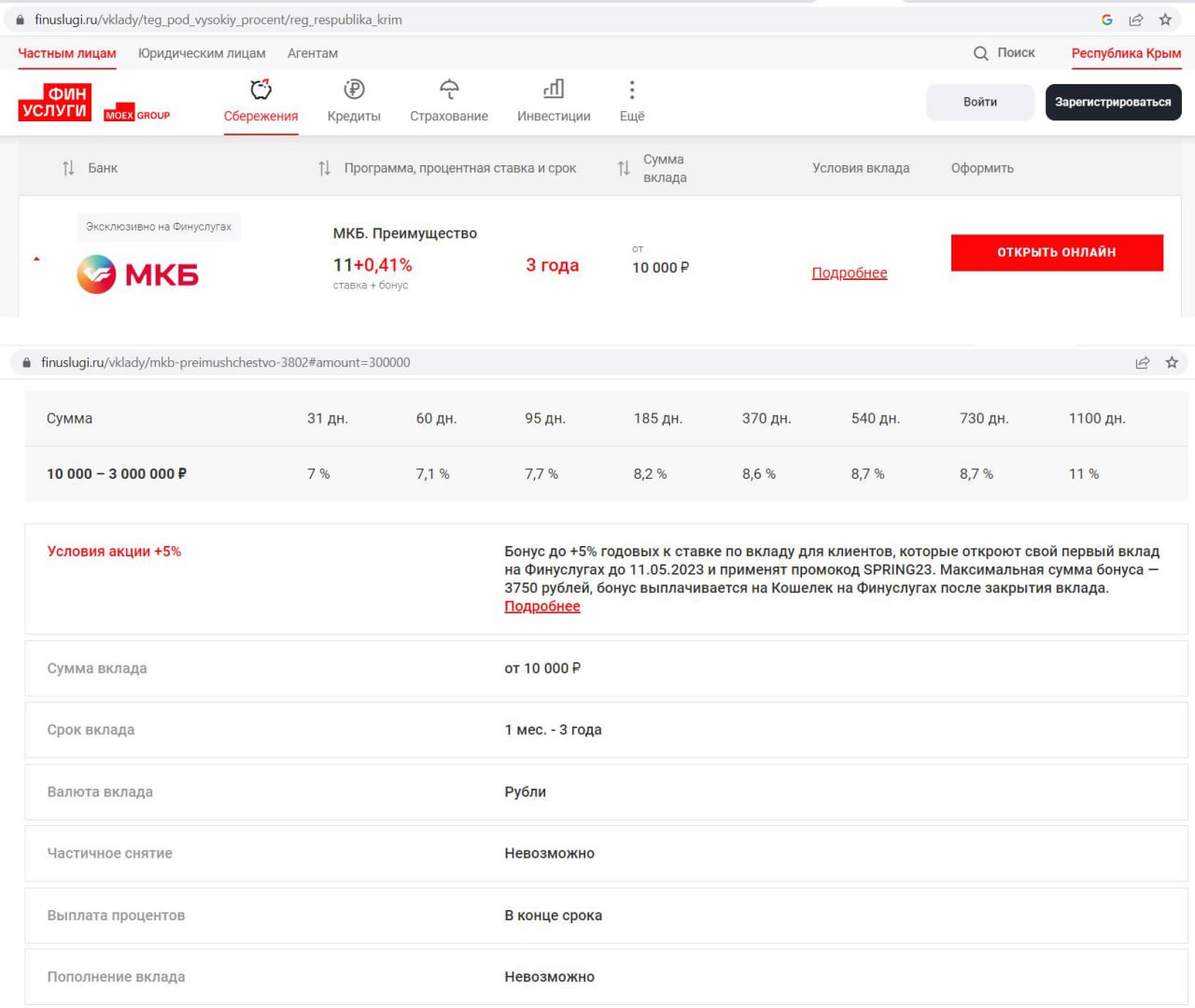Click share icon in top address bar
The height and width of the screenshot is (1008, 1195).
click(x=1136, y=20)
